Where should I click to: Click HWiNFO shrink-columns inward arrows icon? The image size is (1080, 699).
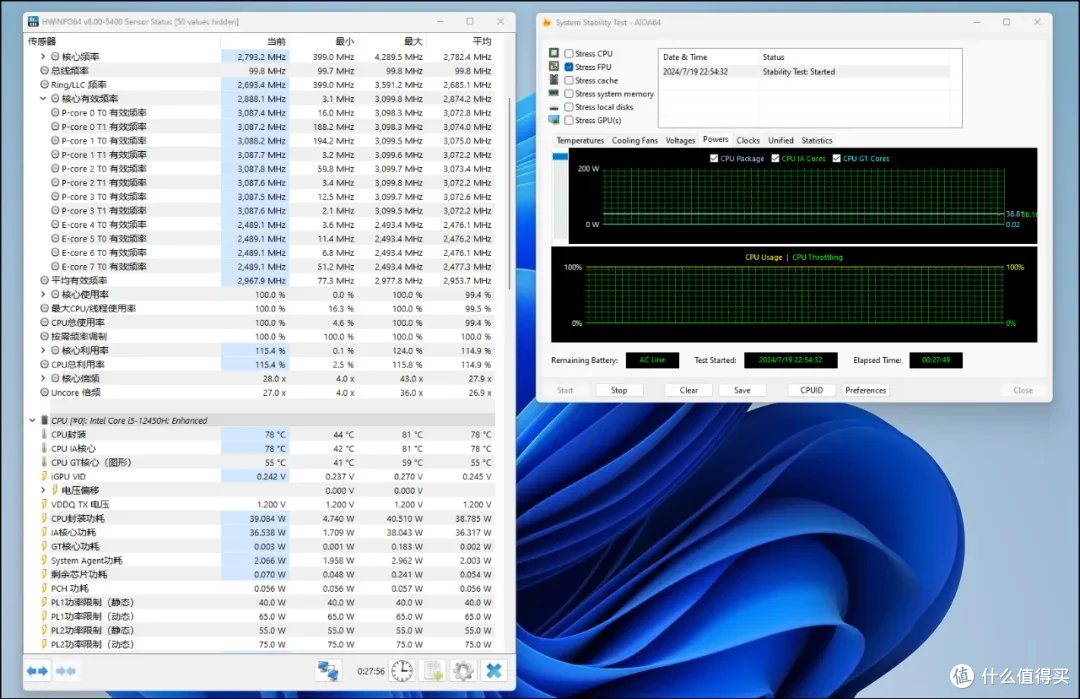click(65, 671)
